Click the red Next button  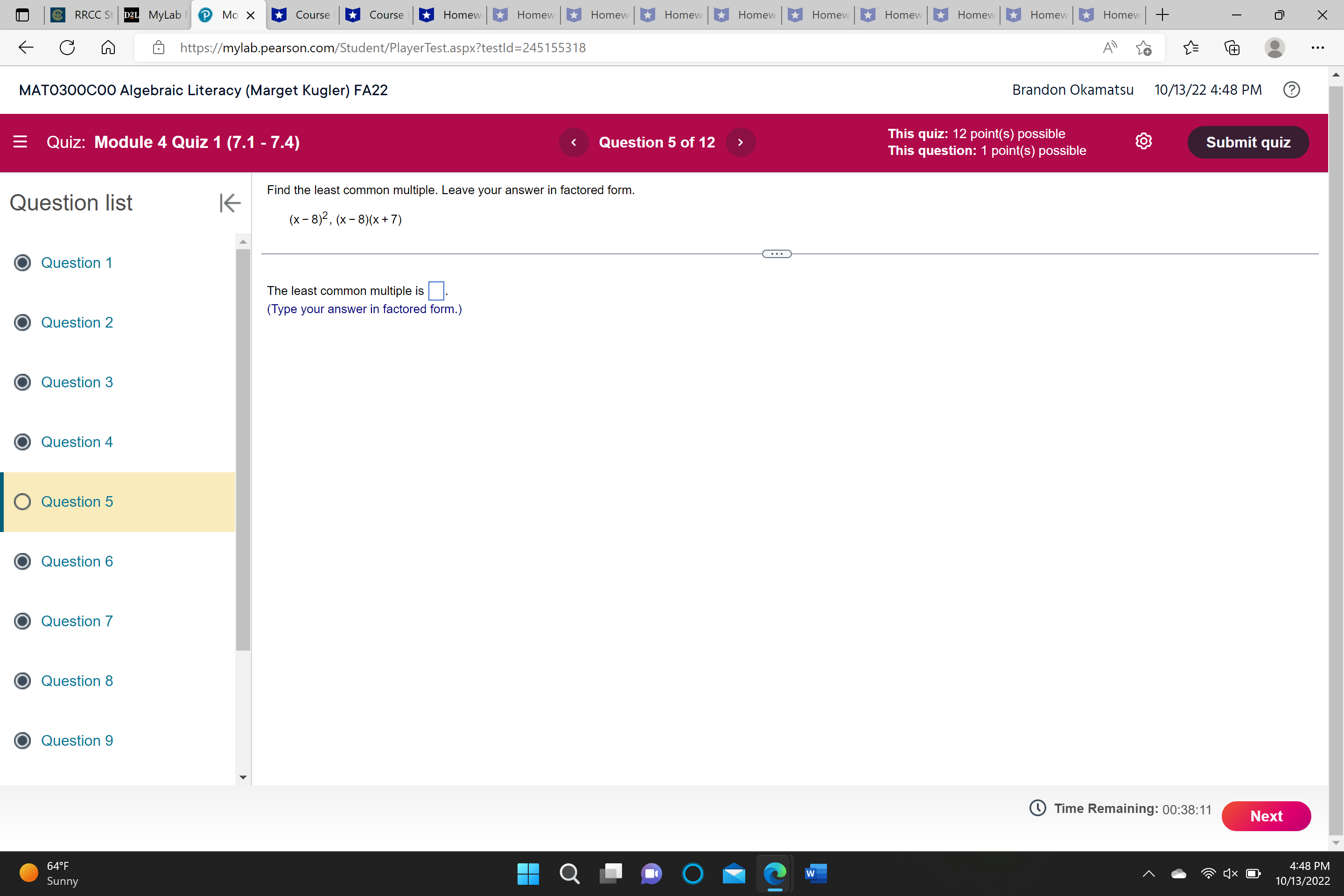tap(1266, 816)
